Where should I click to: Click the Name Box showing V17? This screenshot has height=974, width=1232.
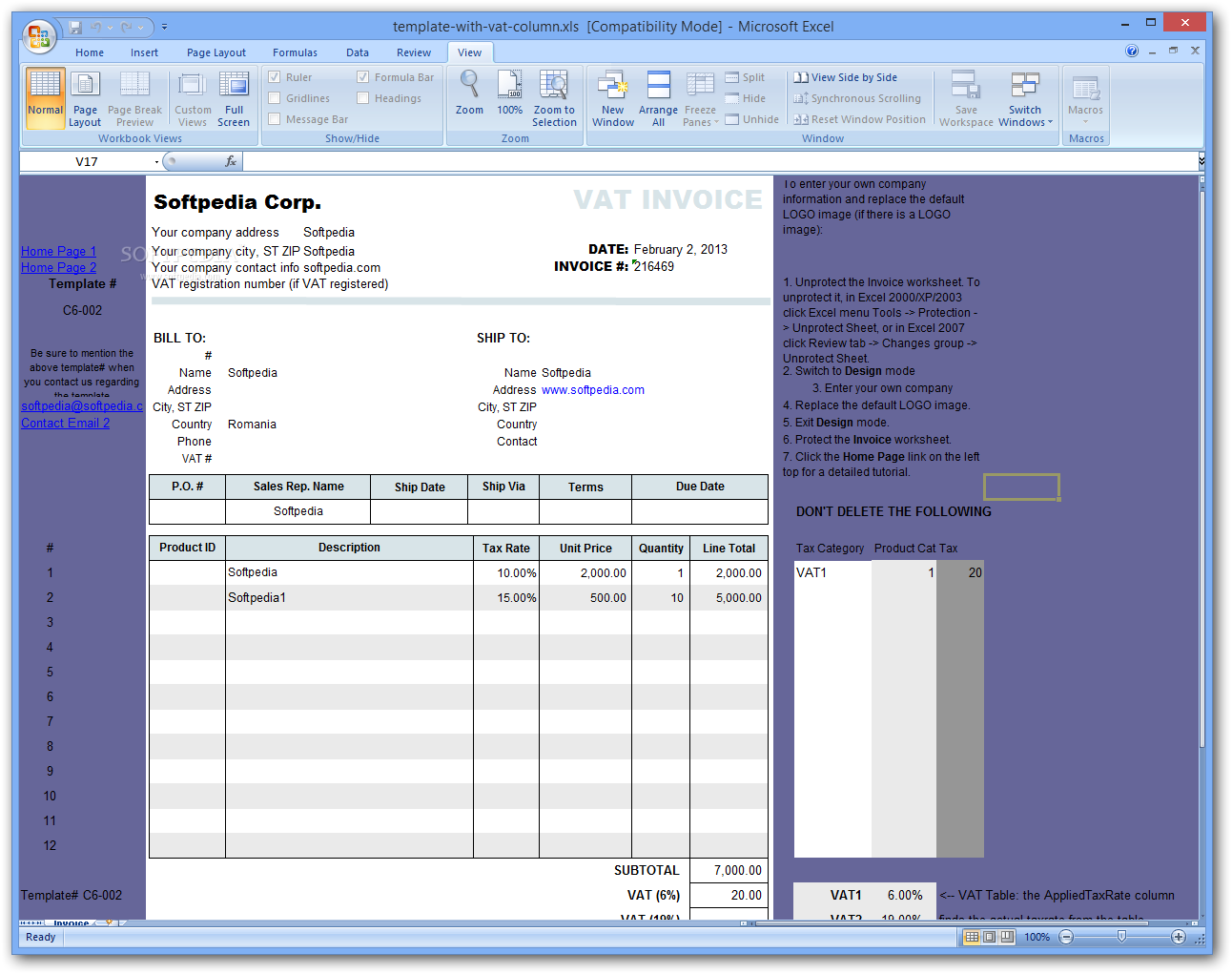[x=87, y=161]
